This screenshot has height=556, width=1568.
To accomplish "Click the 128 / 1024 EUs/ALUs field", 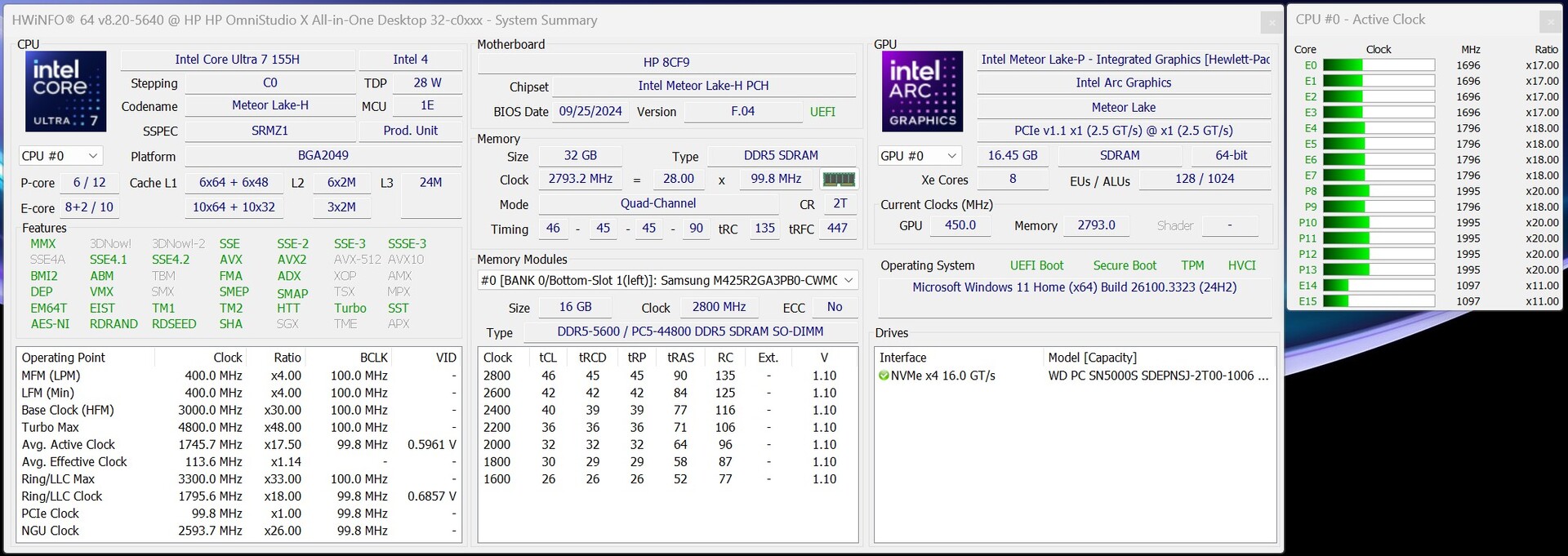I will tap(1205, 179).
